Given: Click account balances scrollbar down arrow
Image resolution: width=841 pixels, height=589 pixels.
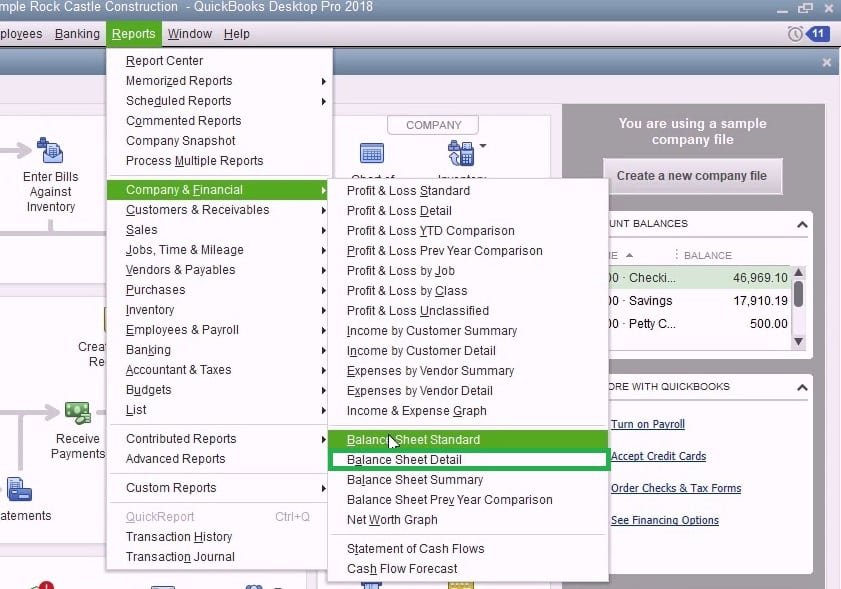Looking at the screenshot, I should click(x=799, y=342).
